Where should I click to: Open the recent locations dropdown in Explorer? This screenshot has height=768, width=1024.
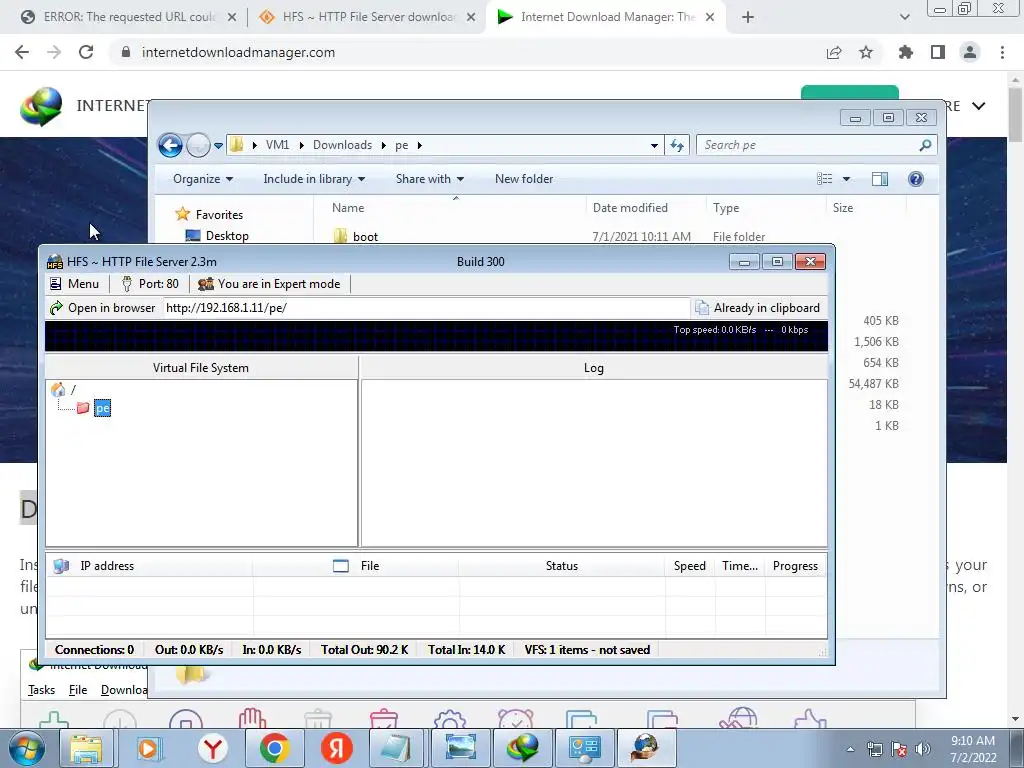click(218, 146)
